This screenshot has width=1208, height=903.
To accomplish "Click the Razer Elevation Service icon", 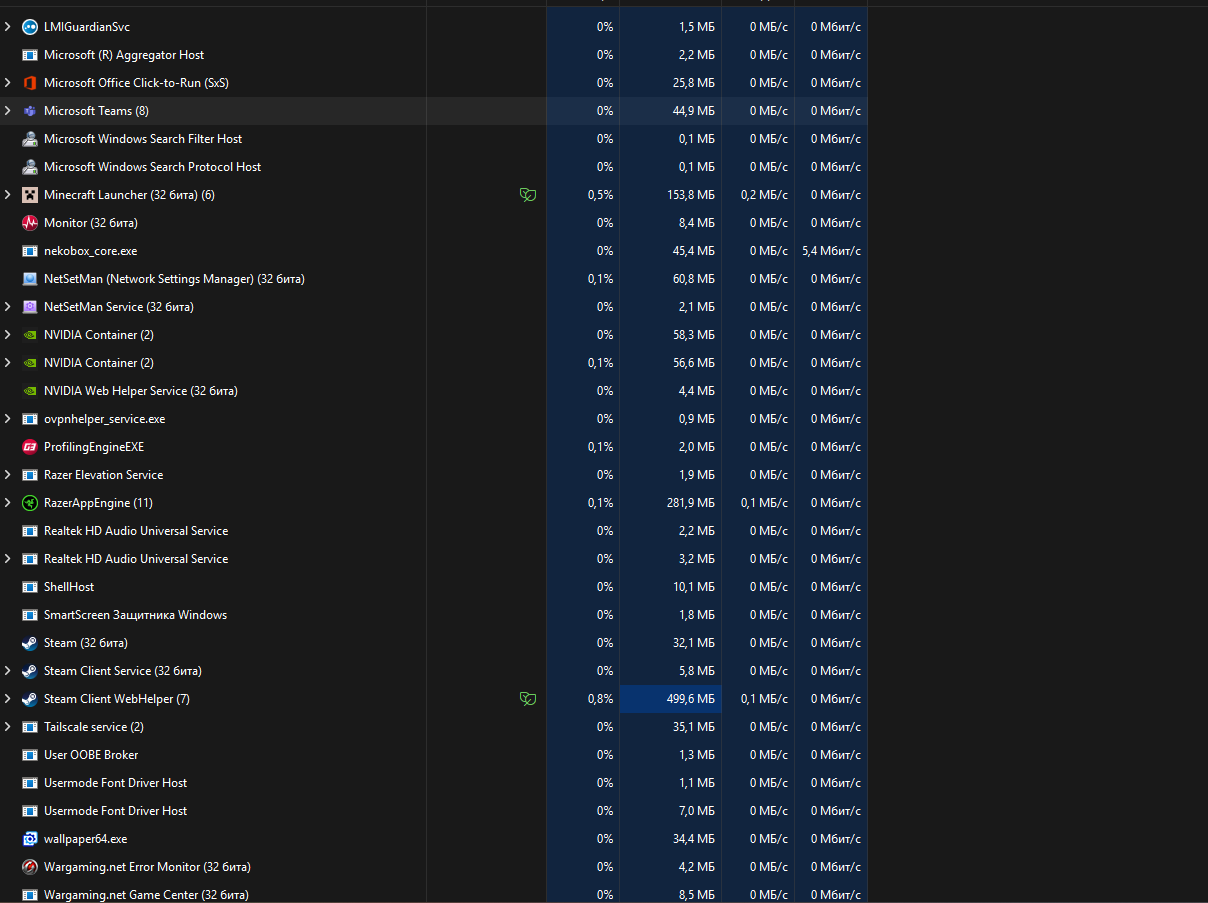I will (x=30, y=475).
